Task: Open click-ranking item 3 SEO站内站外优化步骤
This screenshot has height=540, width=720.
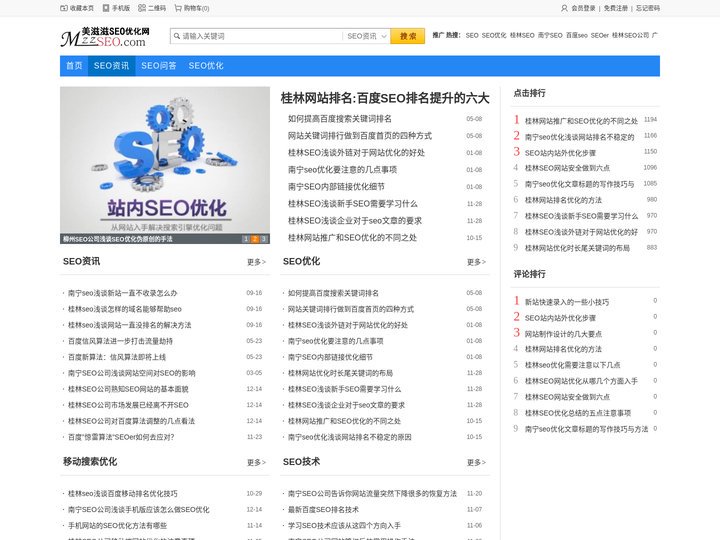Action: [x=560, y=153]
